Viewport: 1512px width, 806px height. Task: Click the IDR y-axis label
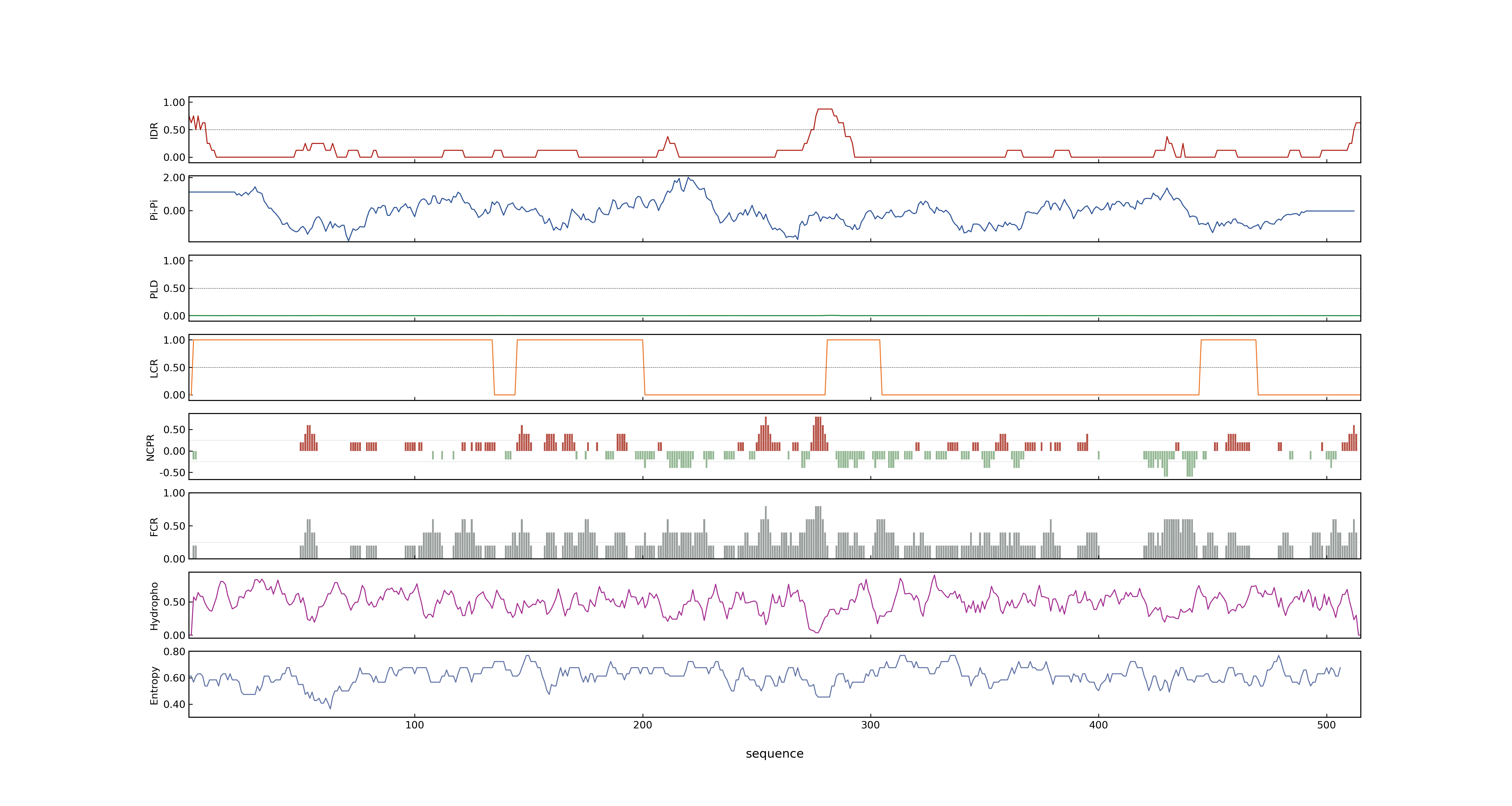point(154,130)
